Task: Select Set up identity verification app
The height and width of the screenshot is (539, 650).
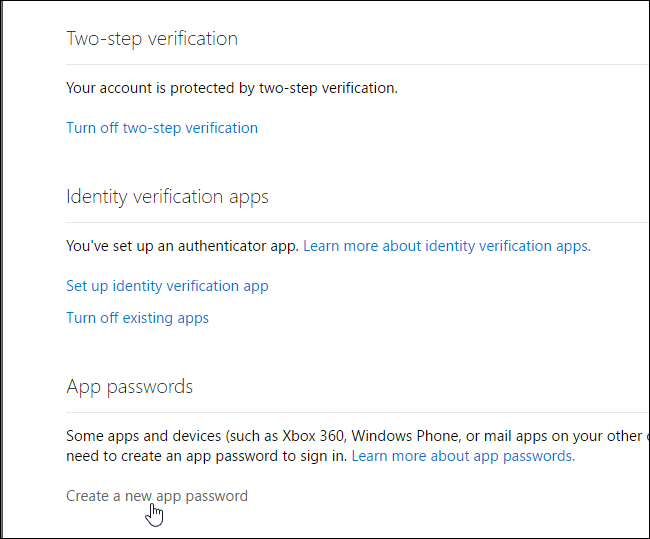Action: tap(167, 286)
